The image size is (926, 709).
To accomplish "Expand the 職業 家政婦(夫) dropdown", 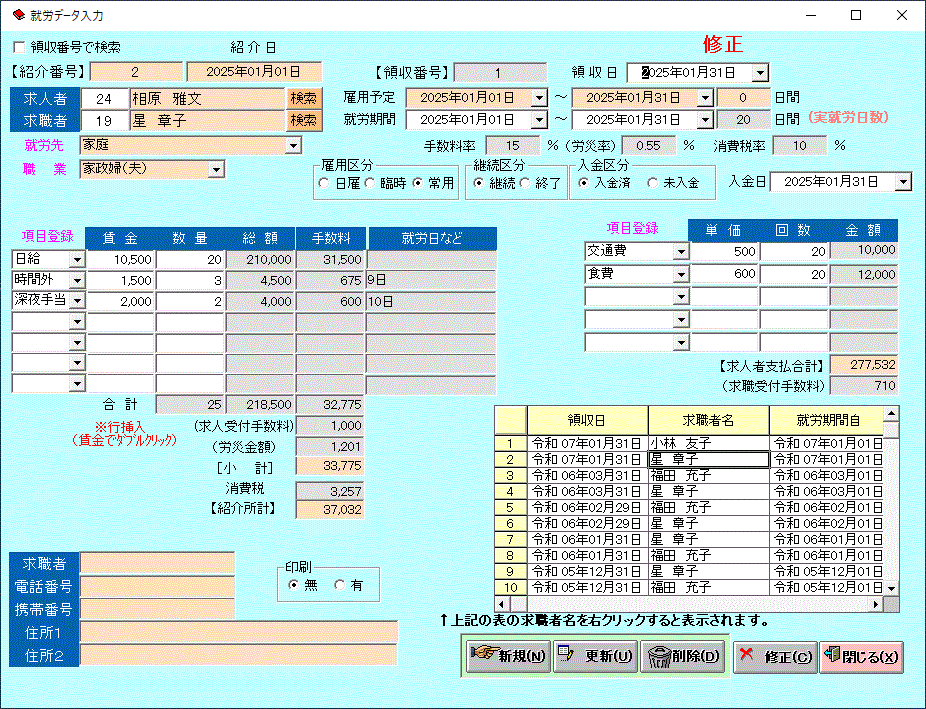I will 217,170.
